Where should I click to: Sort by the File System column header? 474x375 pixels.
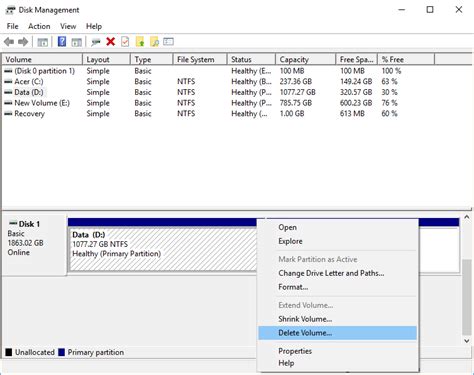tap(200, 60)
